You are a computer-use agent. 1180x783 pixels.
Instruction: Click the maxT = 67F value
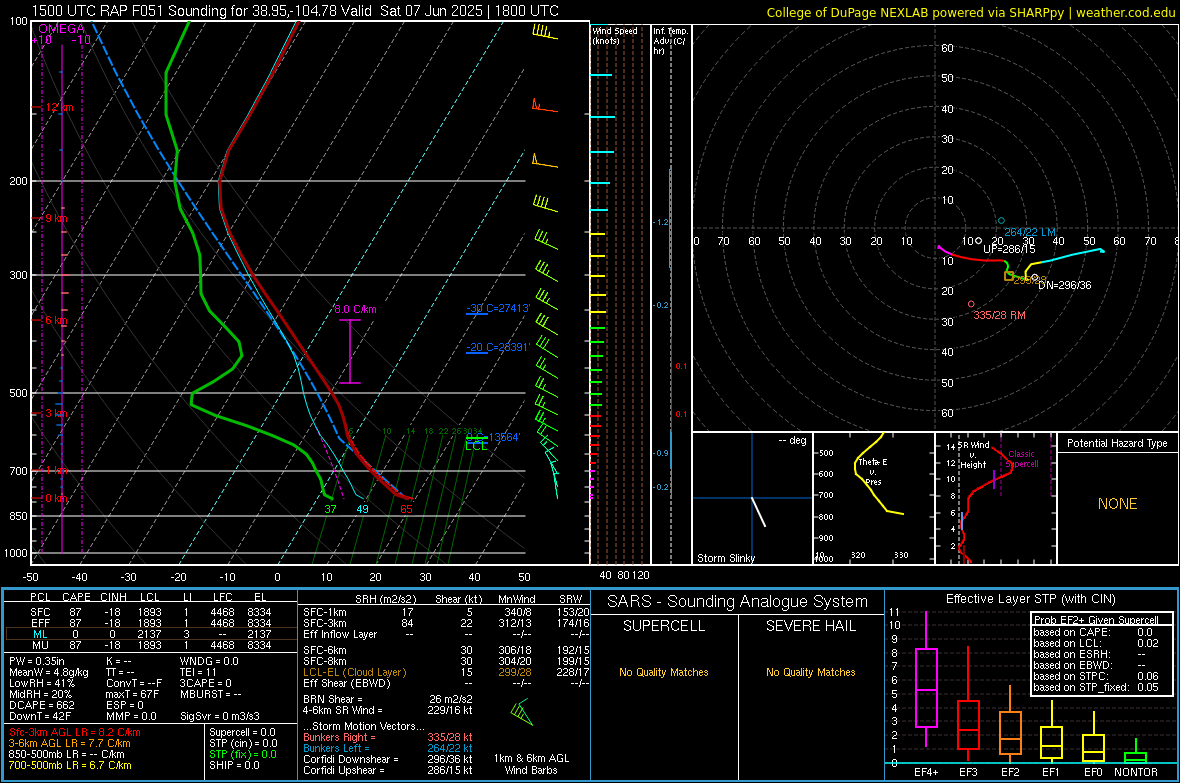click(132, 694)
